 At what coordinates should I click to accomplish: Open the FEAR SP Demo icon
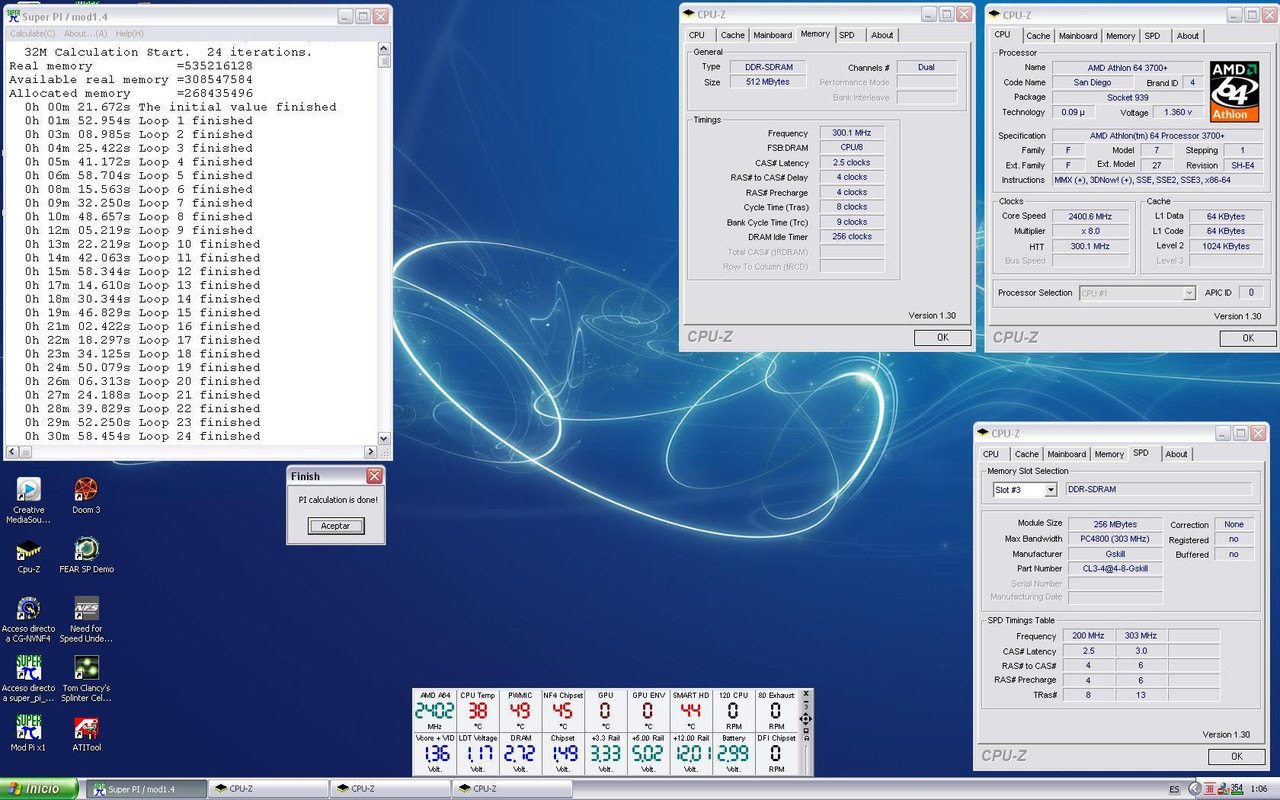click(86, 550)
